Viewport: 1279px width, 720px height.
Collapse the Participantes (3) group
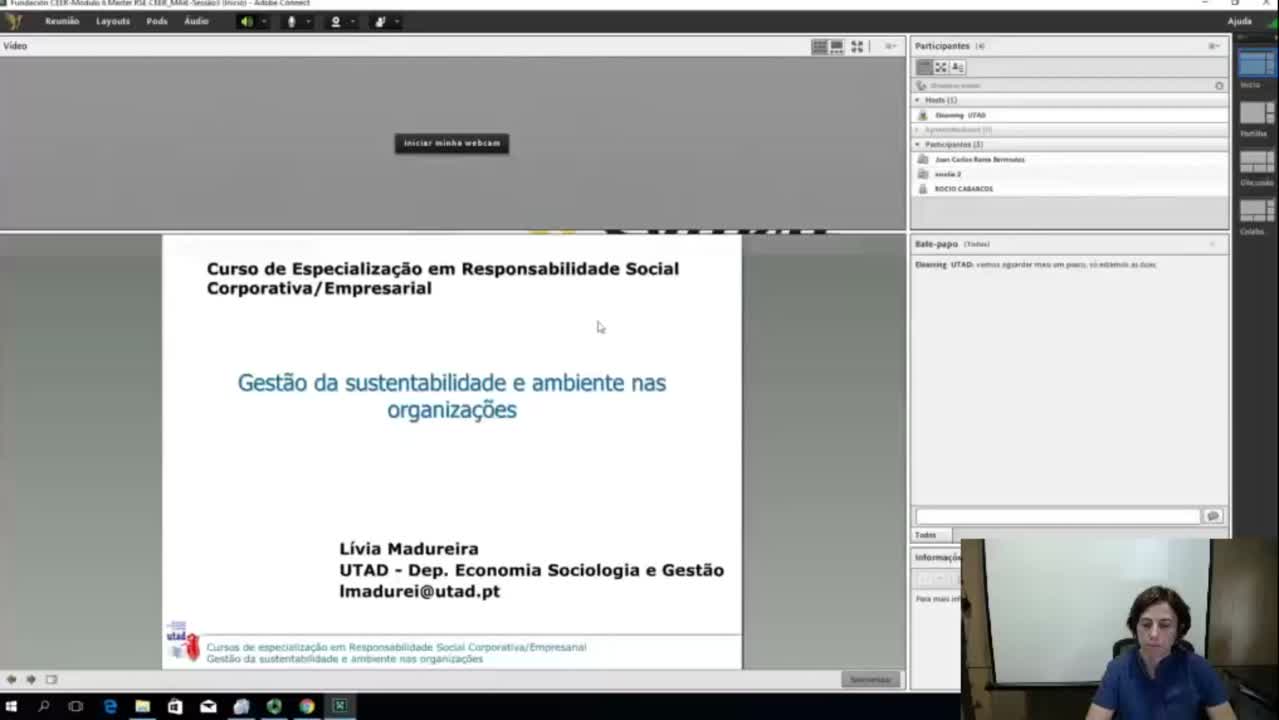click(917, 144)
